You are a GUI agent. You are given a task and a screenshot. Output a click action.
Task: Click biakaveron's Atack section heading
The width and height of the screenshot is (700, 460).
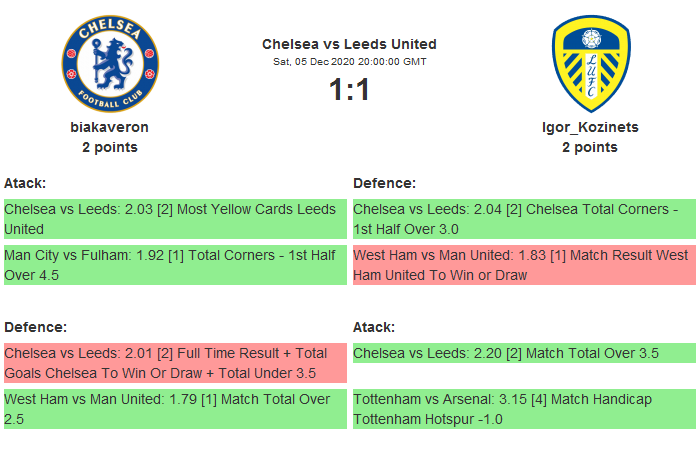(25, 183)
